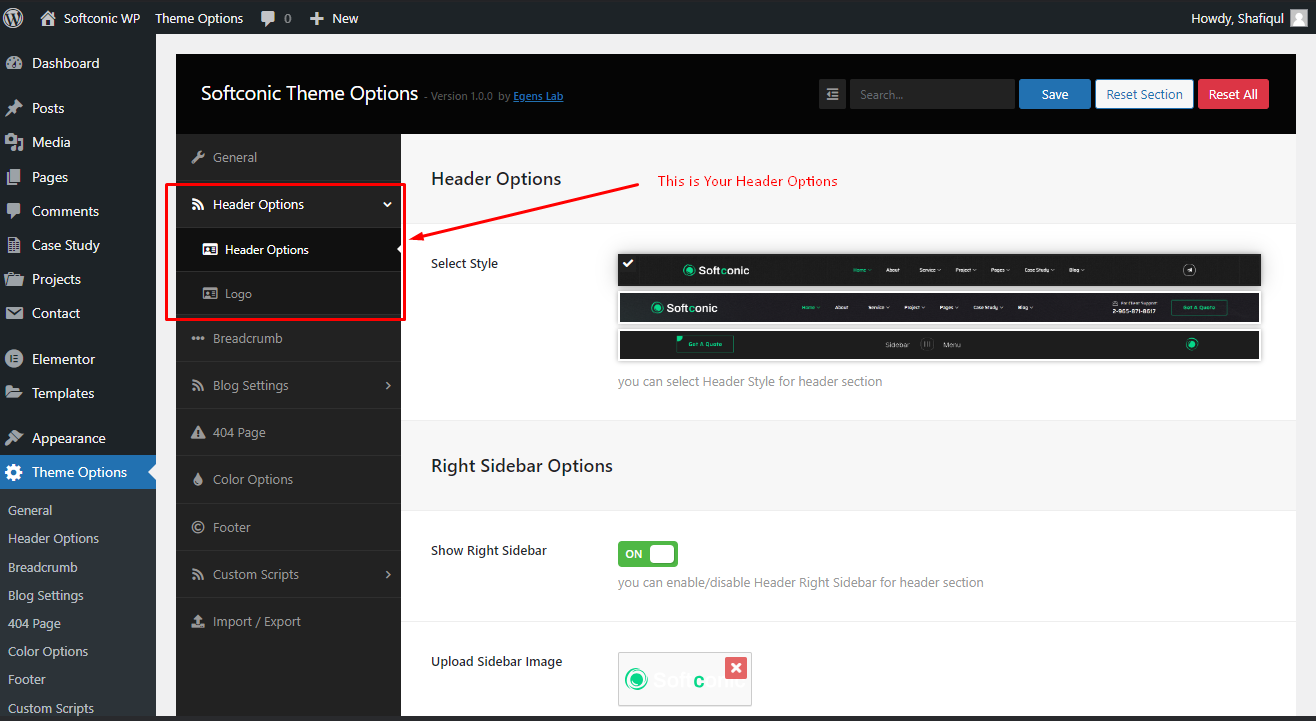Remove the uploaded sidebar image with X
The height and width of the screenshot is (721, 1316).
(736, 668)
